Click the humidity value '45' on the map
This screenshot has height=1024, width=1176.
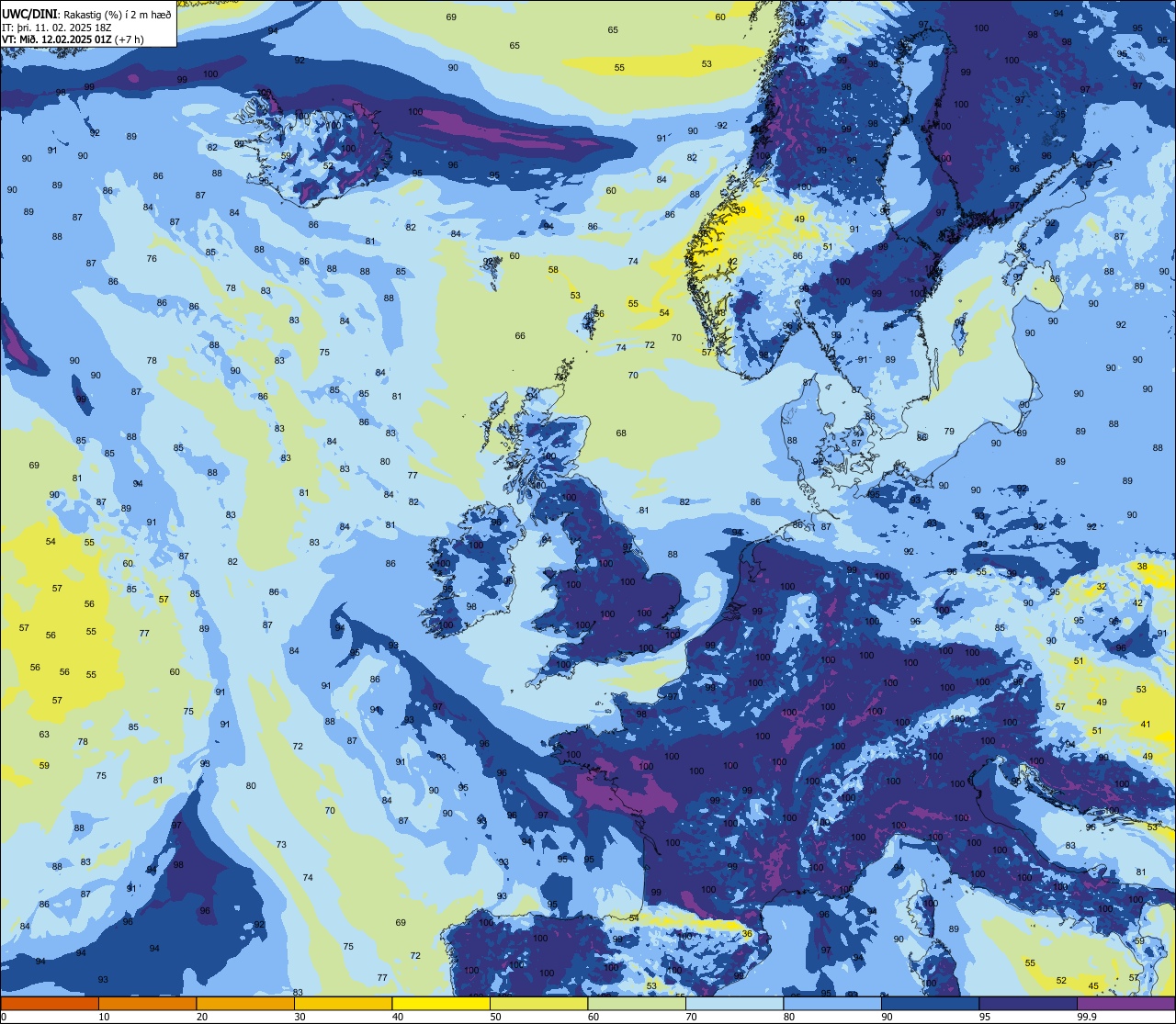[1093, 986]
